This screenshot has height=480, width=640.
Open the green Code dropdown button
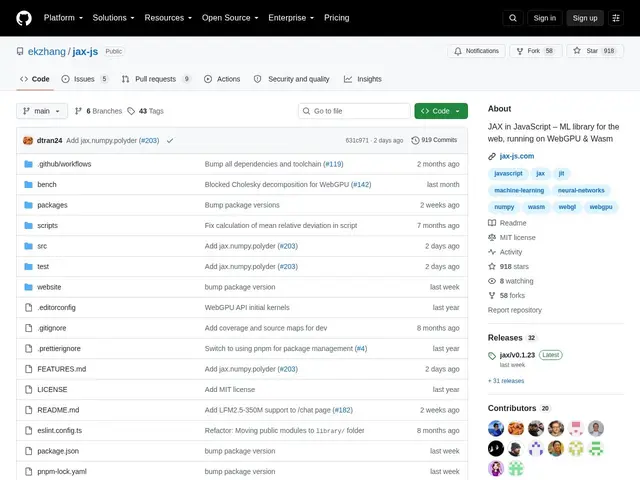click(x=441, y=111)
